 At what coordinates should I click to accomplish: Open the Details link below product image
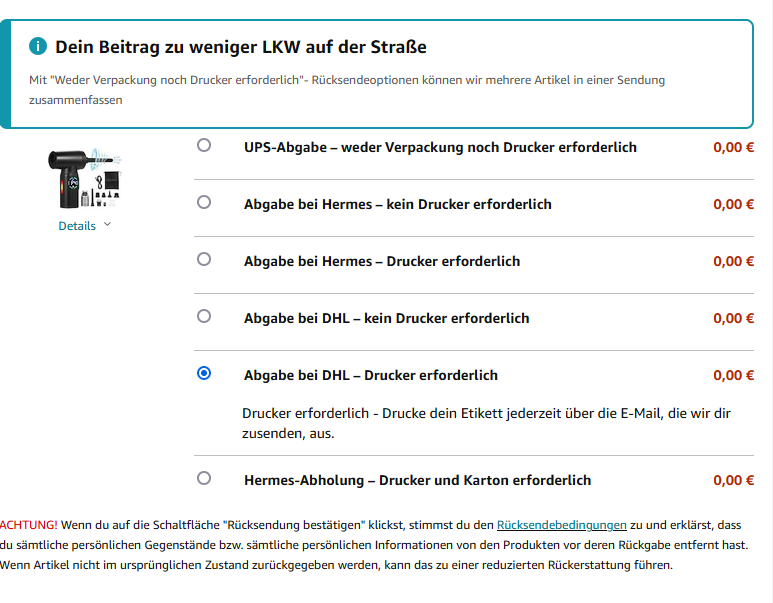77,226
